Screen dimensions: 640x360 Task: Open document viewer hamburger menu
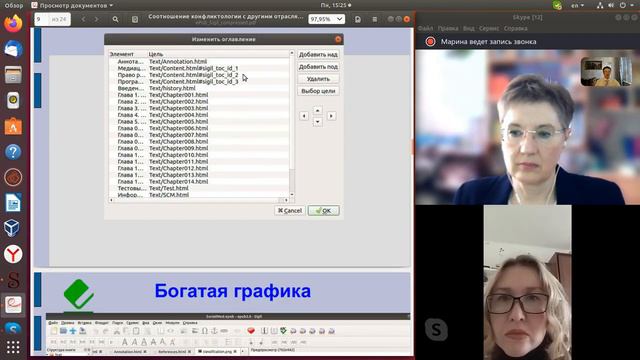coord(375,19)
